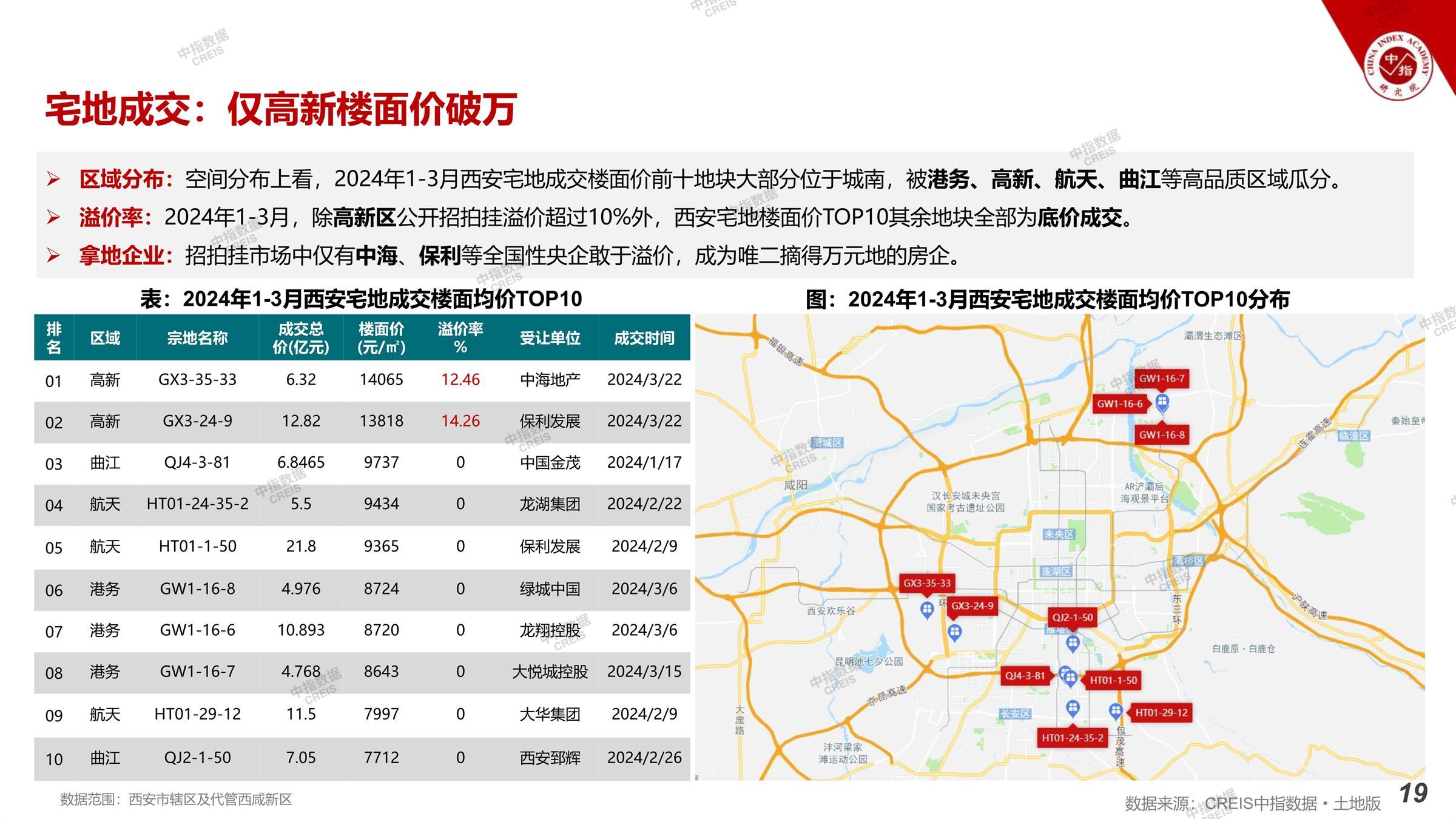The height and width of the screenshot is (819, 1456).
Task: Click the QJ4-3-81 red map label
Action: [1025, 675]
